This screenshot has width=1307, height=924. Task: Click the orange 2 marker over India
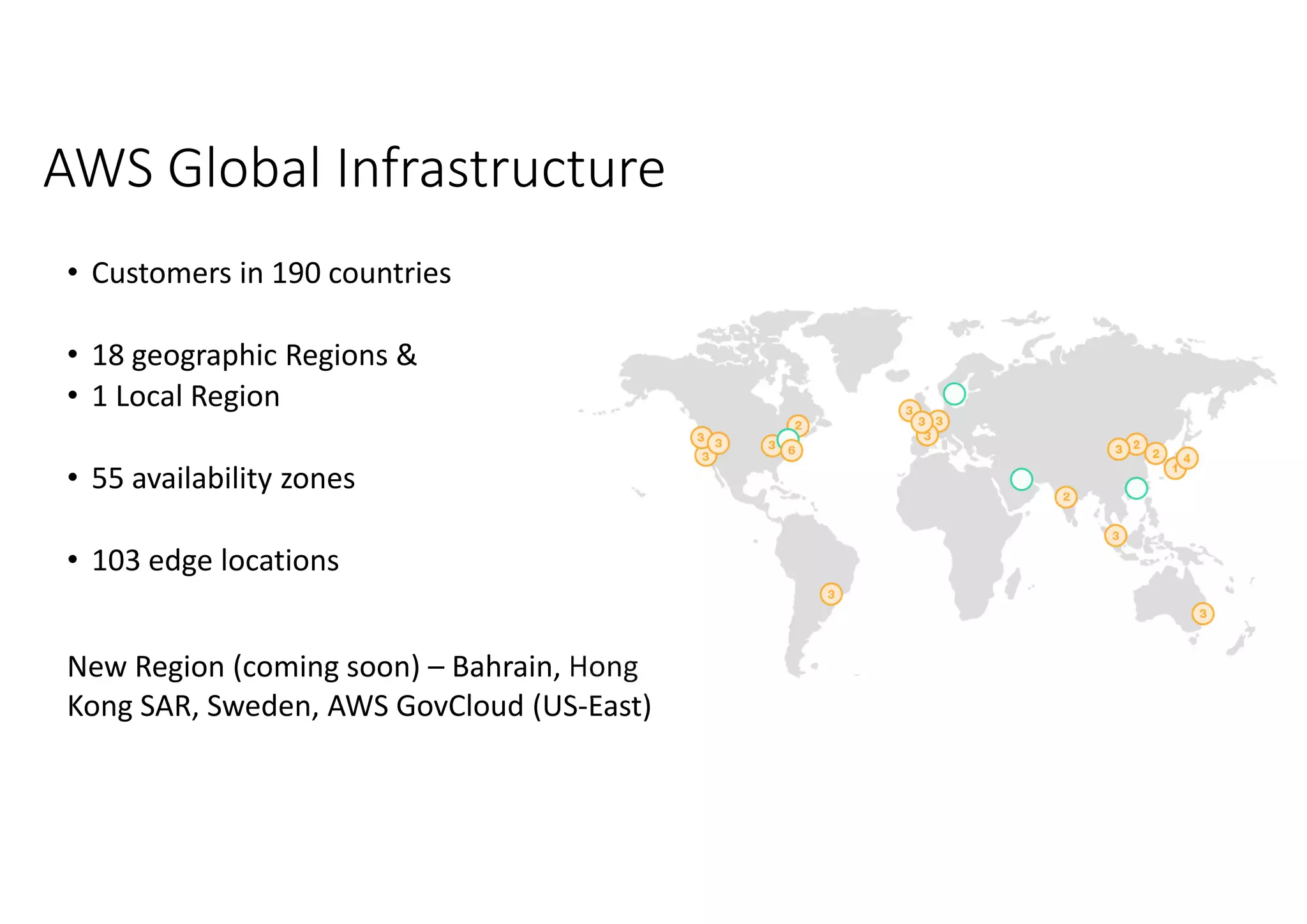pos(1066,496)
